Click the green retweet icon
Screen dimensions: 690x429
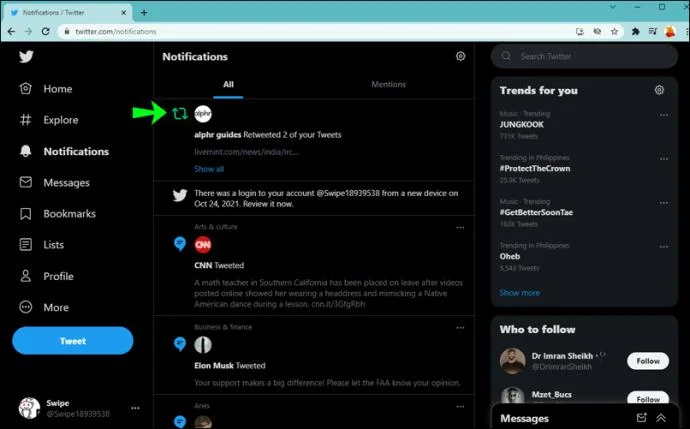point(180,114)
